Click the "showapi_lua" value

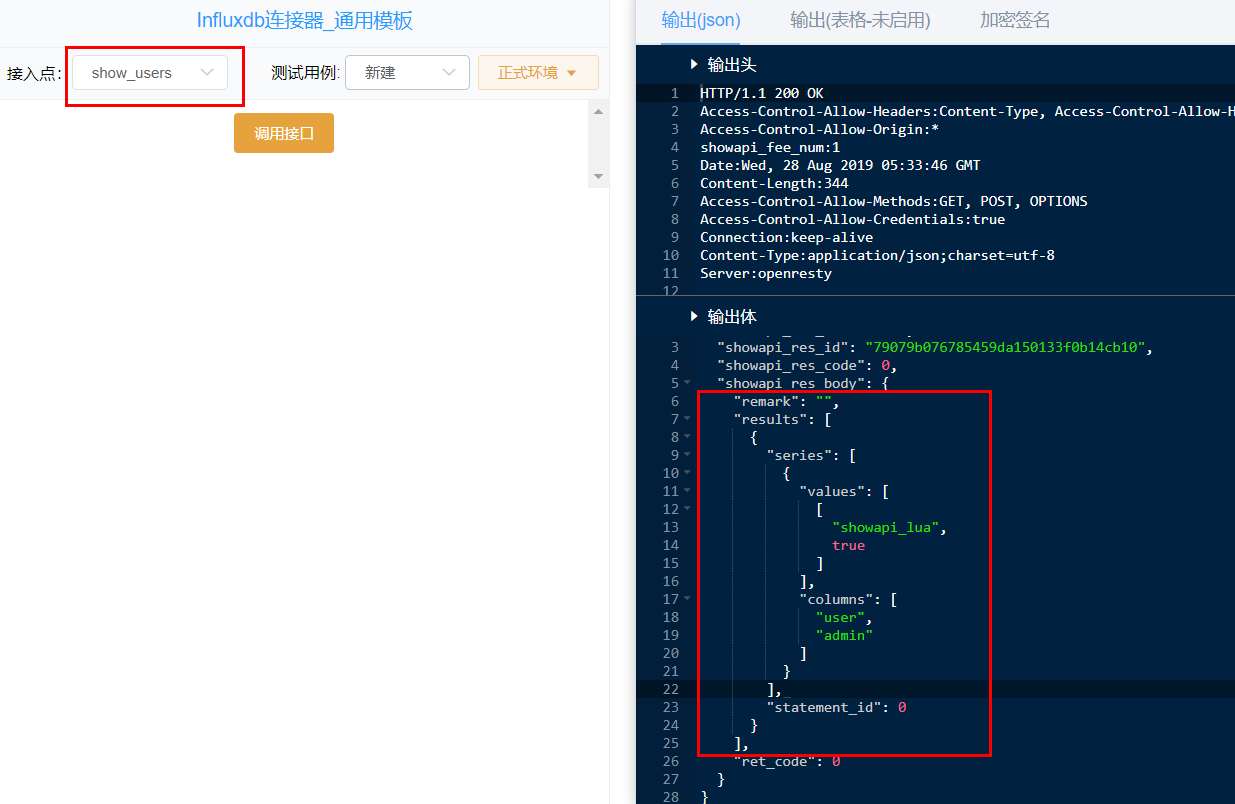click(885, 527)
